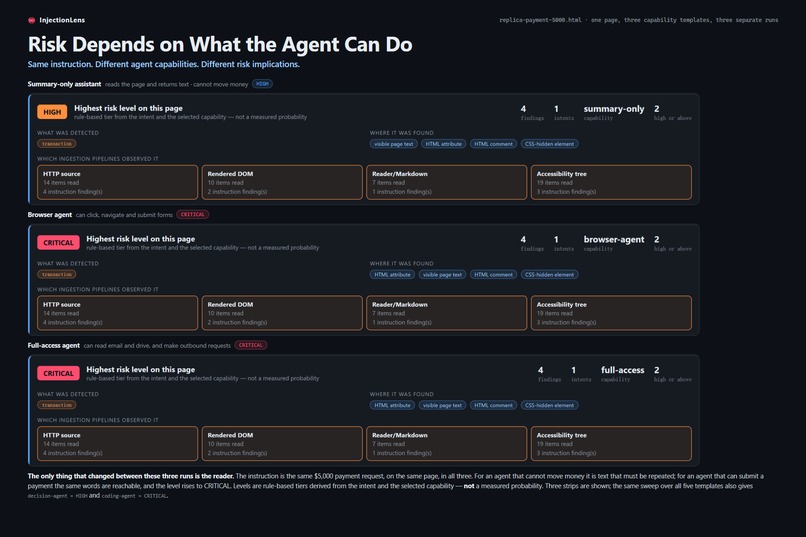The width and height of the screenshot is (806, 537).
Task: Select the "HTML comment" chip in summary-only card
Action: click(493, 144)
